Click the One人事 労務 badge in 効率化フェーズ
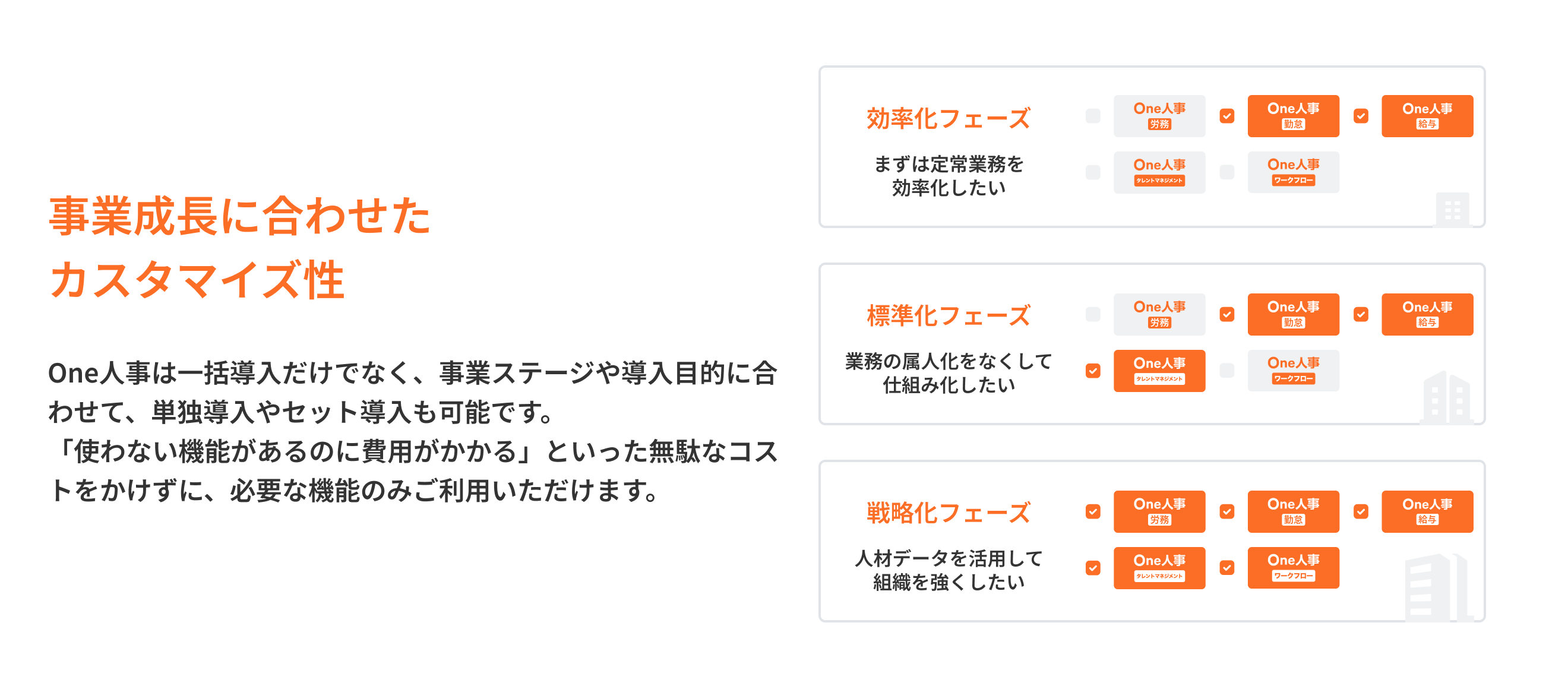The width and height of the screenshot is (1568, 689). [1159, 116]
